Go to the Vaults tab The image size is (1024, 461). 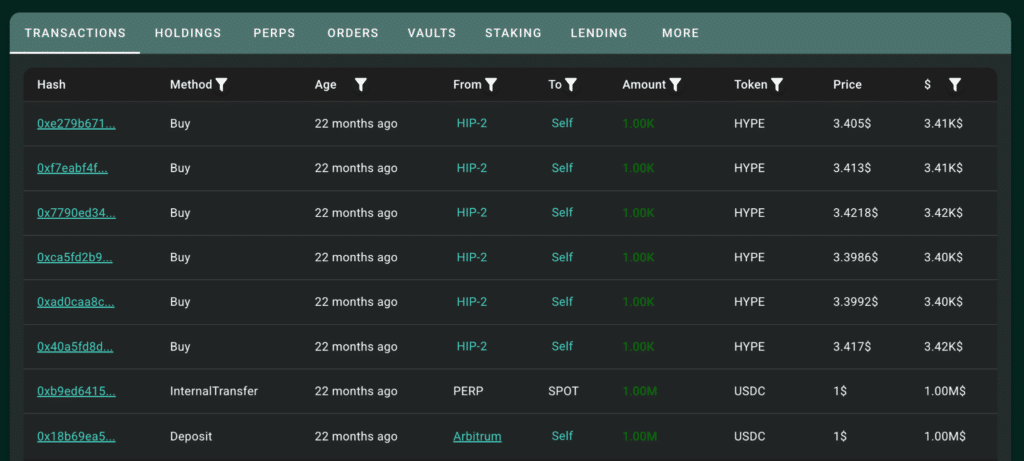pyautogui.click(x=432, y=33)
